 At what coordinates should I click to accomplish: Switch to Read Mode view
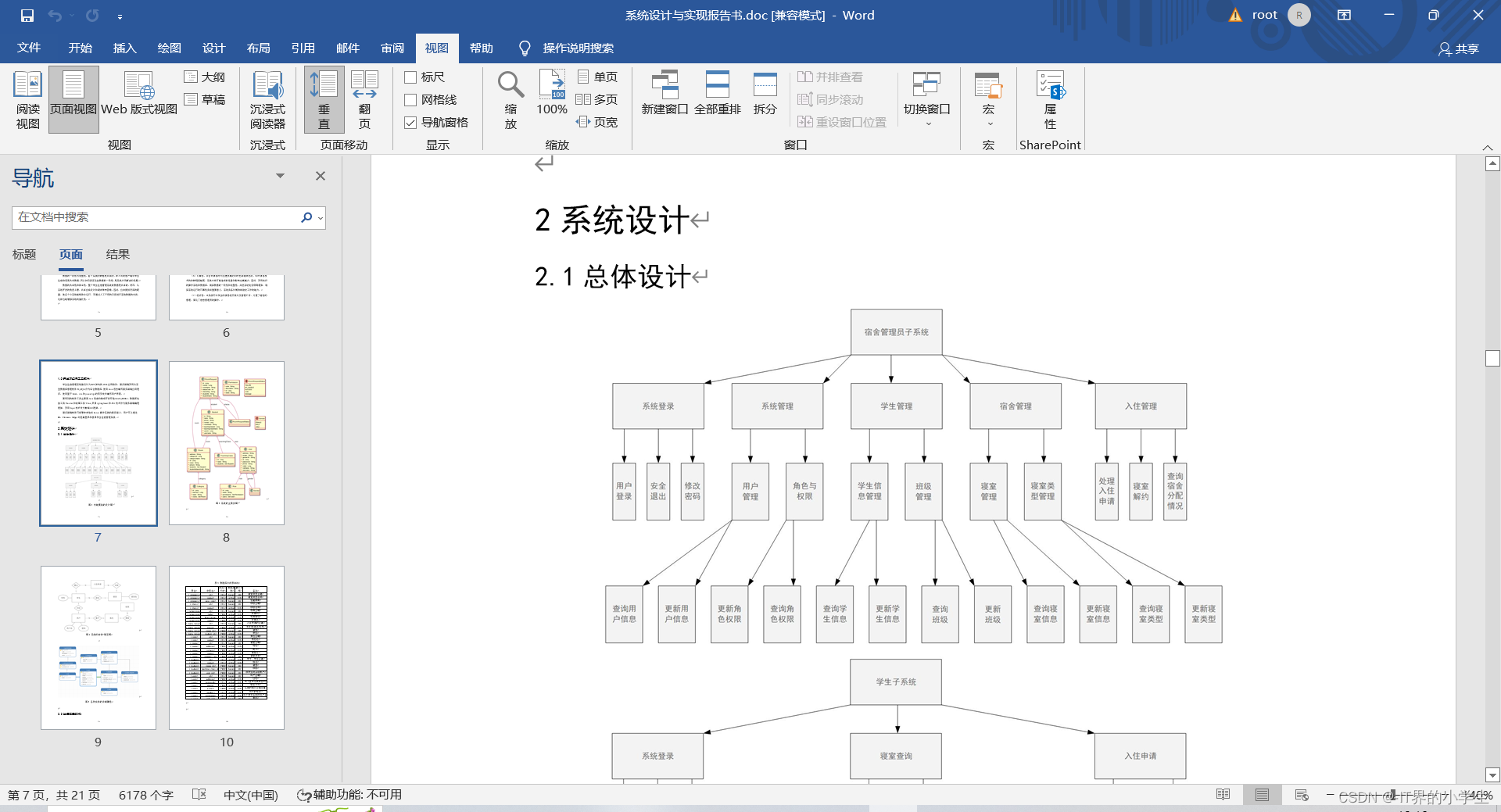27,100
